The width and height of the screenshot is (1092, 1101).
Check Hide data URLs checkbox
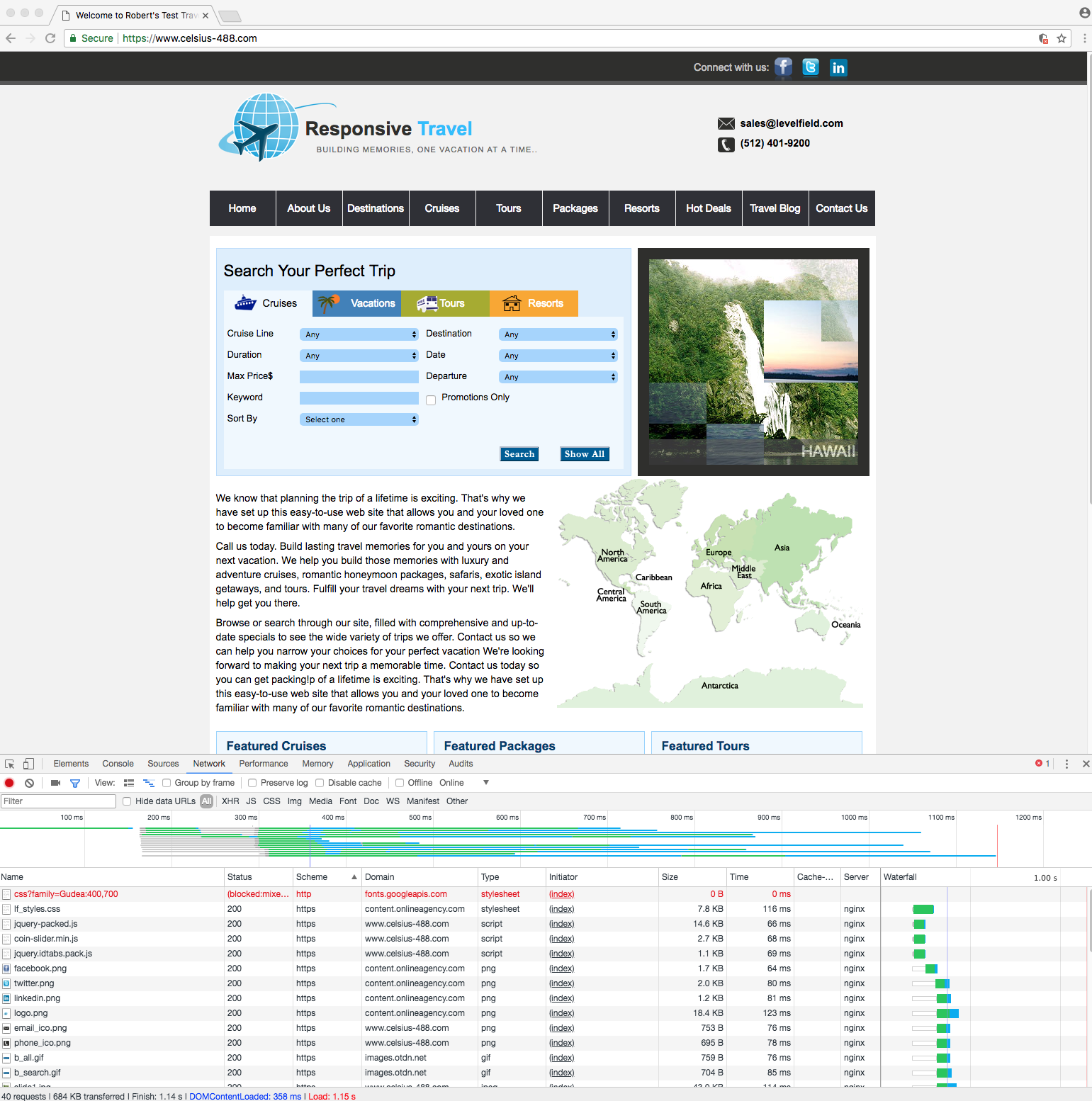[127, 801]
